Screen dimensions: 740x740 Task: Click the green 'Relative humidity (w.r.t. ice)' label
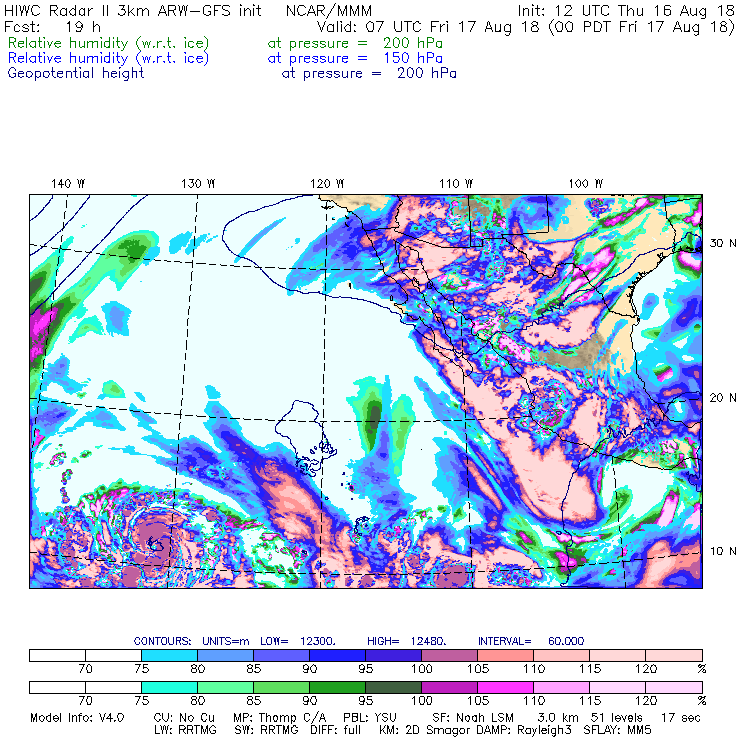(x=109, y=43)
